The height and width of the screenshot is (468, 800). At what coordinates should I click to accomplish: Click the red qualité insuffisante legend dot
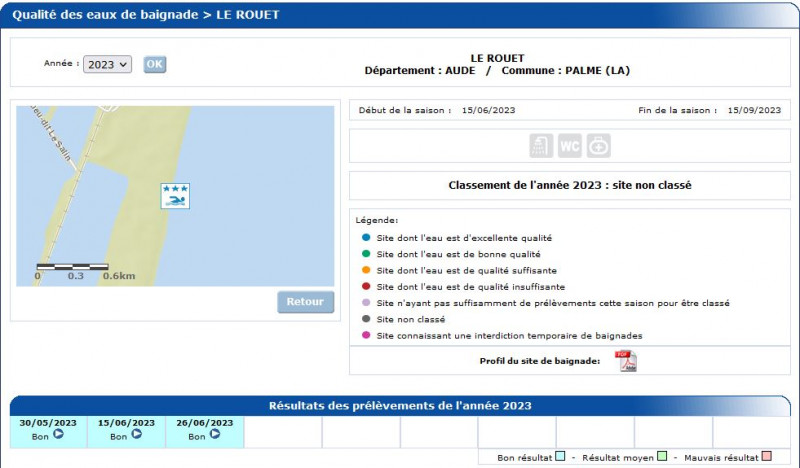[366, 287]
